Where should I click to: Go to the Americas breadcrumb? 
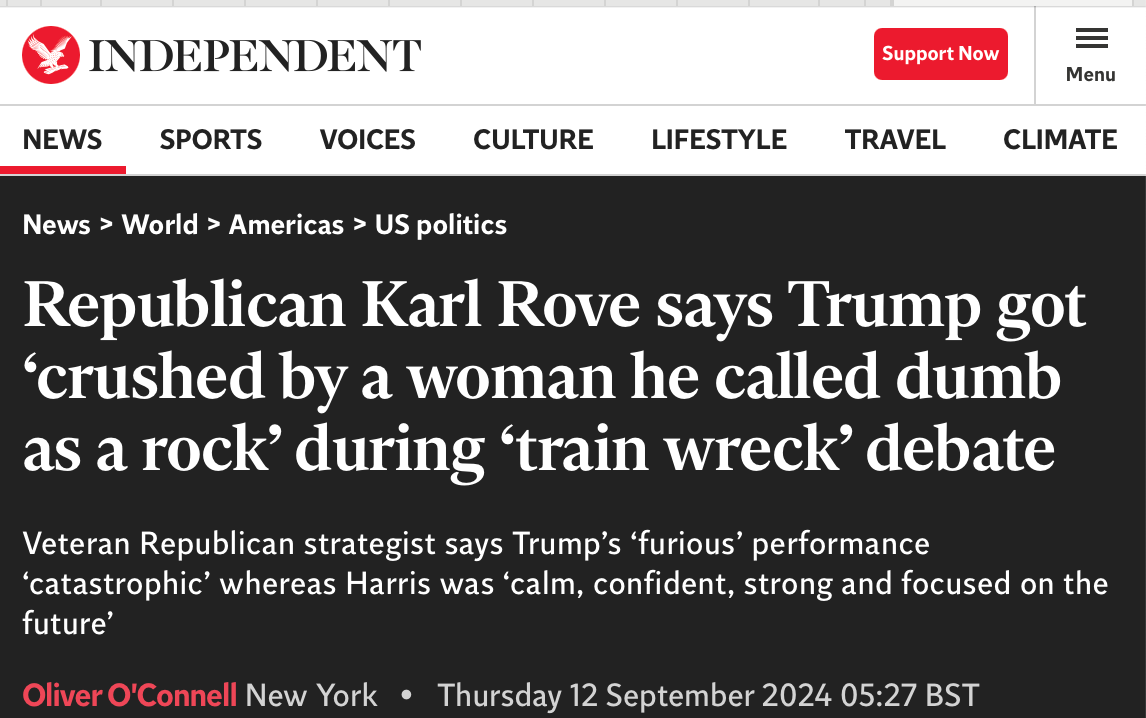[286, 224]
